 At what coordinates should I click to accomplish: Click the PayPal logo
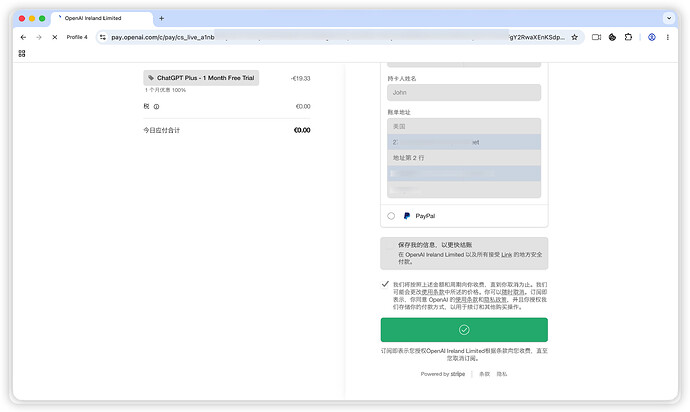[x=407, y=216]
